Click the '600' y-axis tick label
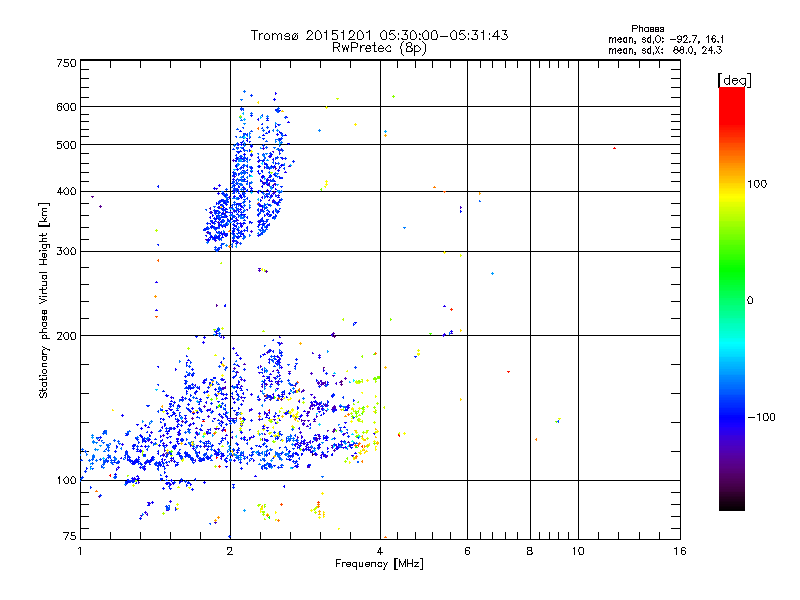This screenshot has height=600, width=800. 66,107
